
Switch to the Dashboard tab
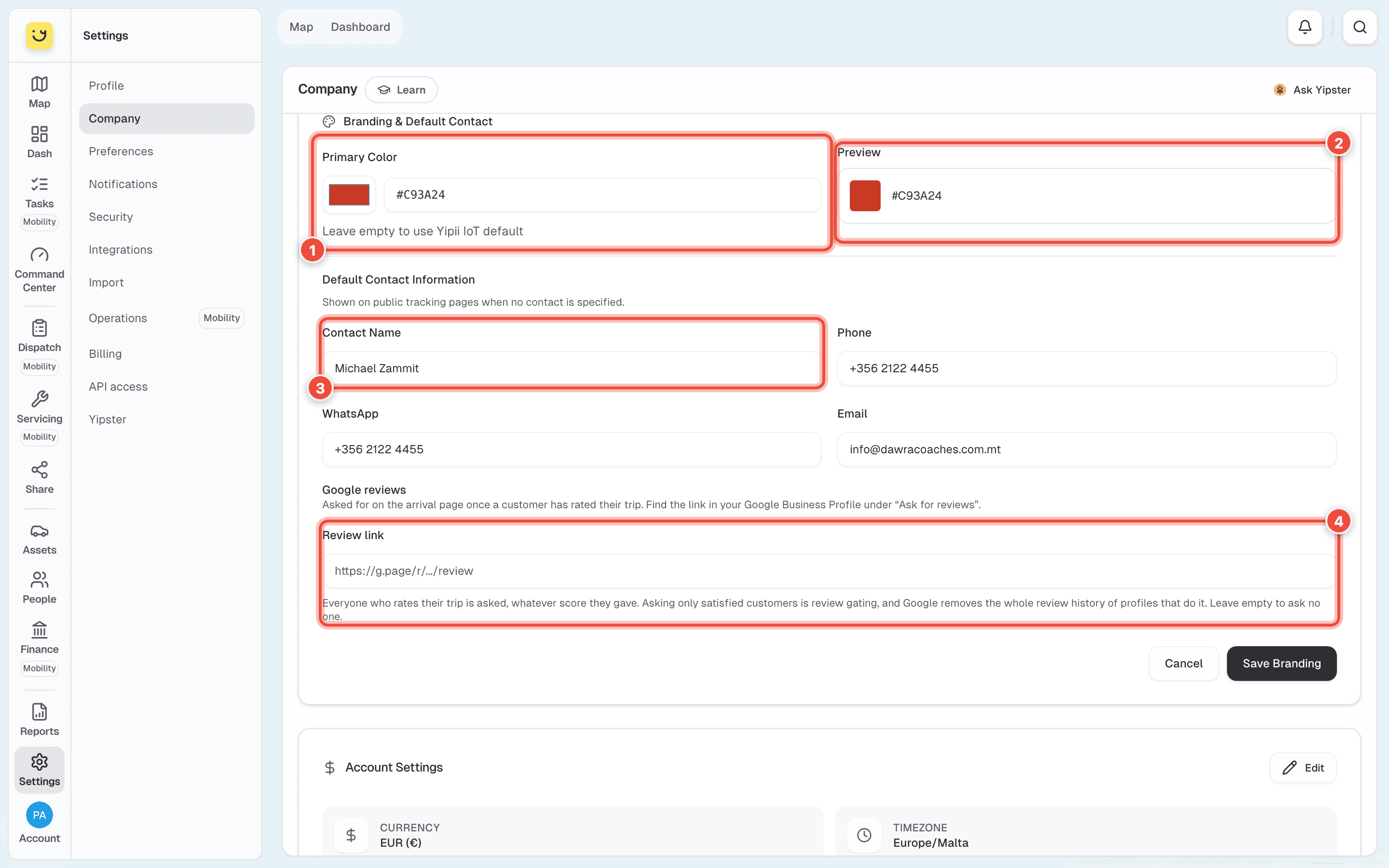pyautogui.click(x=360, y=27)
